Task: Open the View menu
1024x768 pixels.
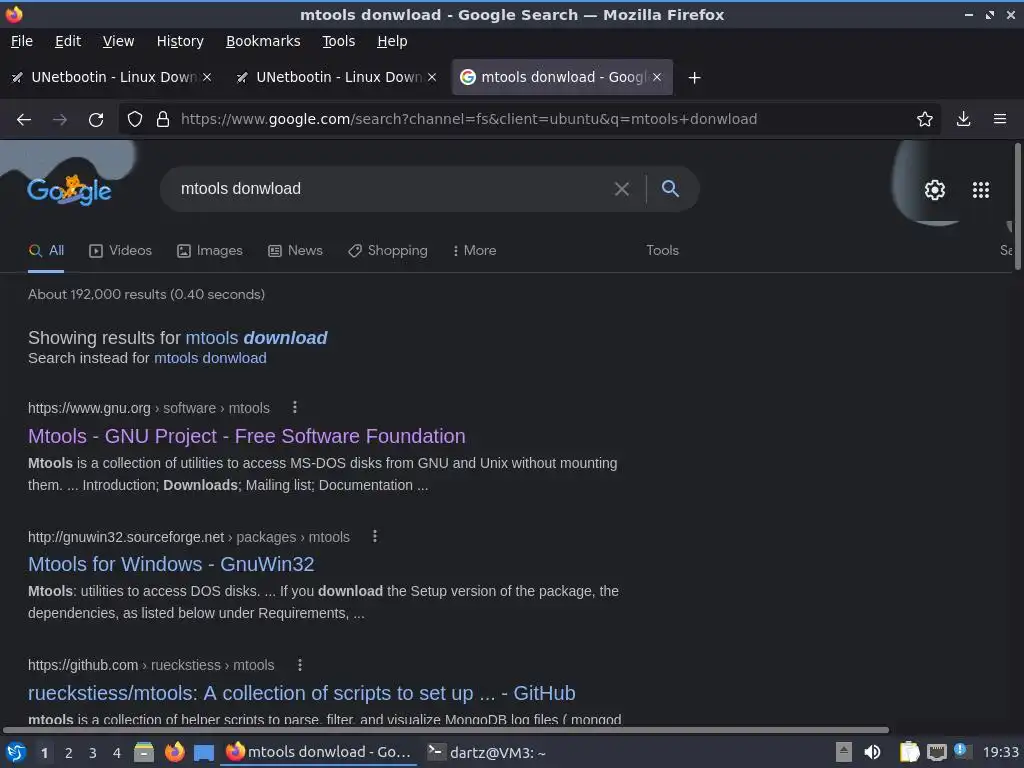Action: click(118, 41)
